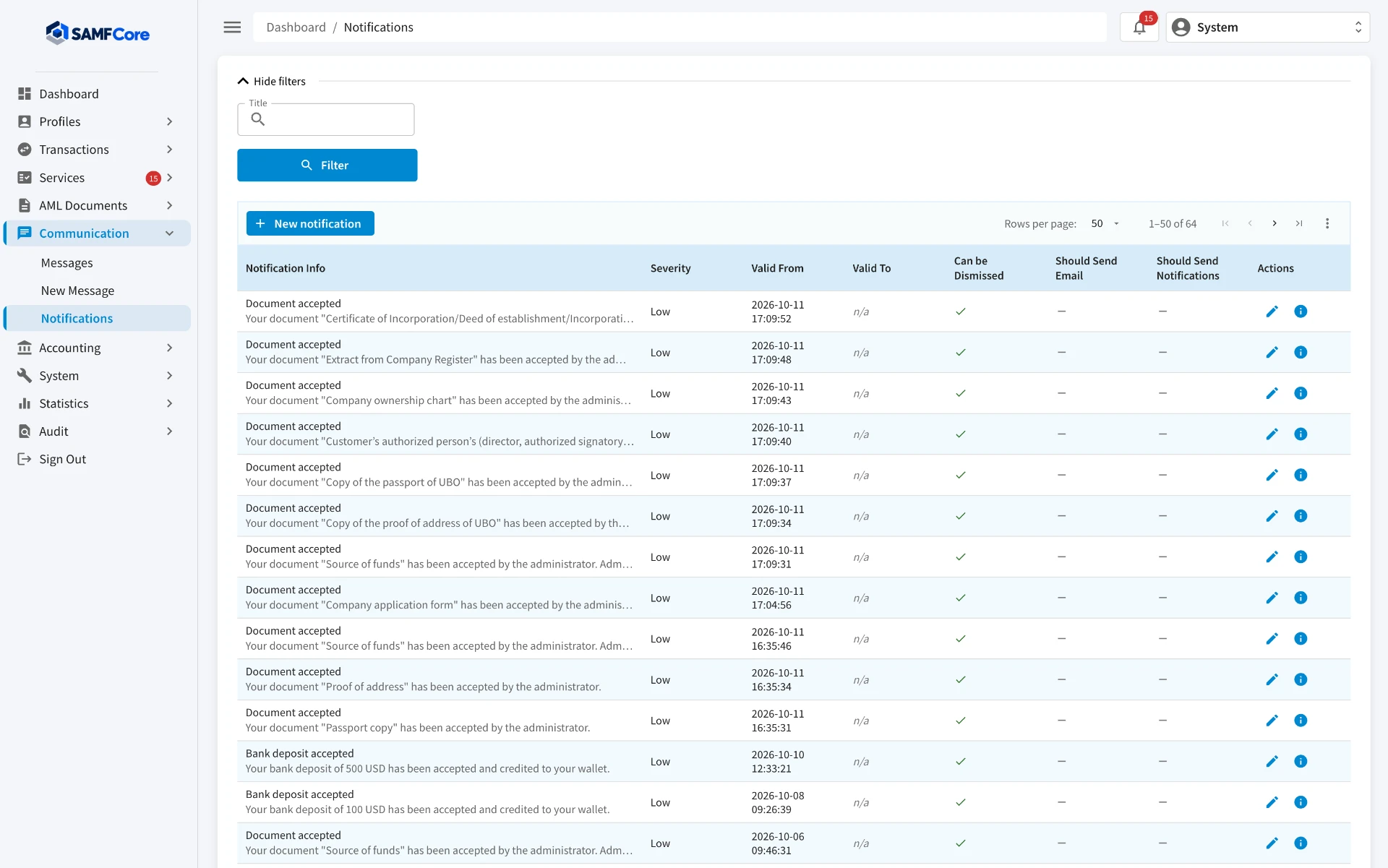The image size is (1388, 868).
Task: Expand the Transactions sidebar menu
Action: pos(97,150)
